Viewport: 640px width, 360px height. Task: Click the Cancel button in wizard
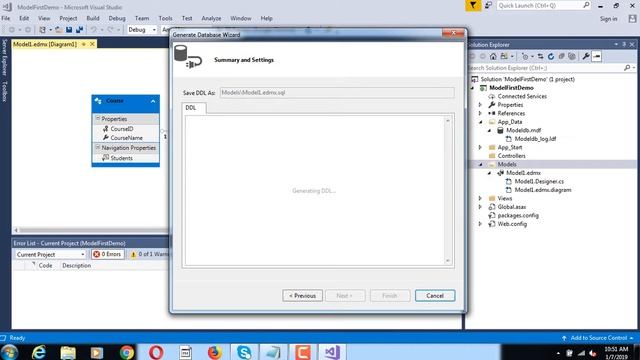click(x=435, y=296)
